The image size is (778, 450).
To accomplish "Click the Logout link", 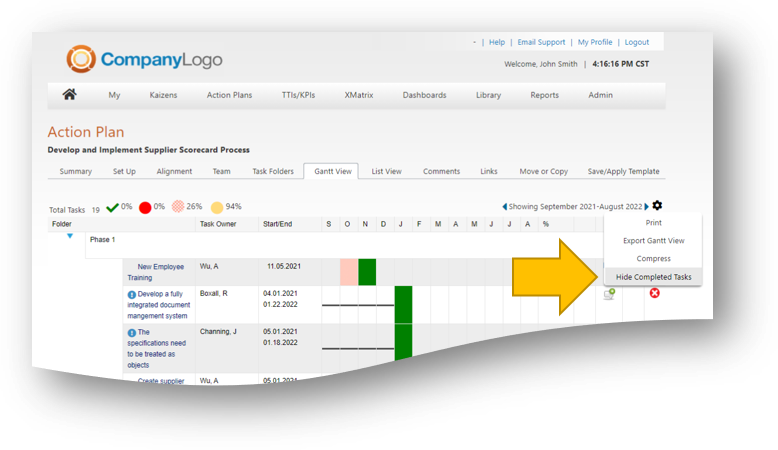I will click(637, 42).
